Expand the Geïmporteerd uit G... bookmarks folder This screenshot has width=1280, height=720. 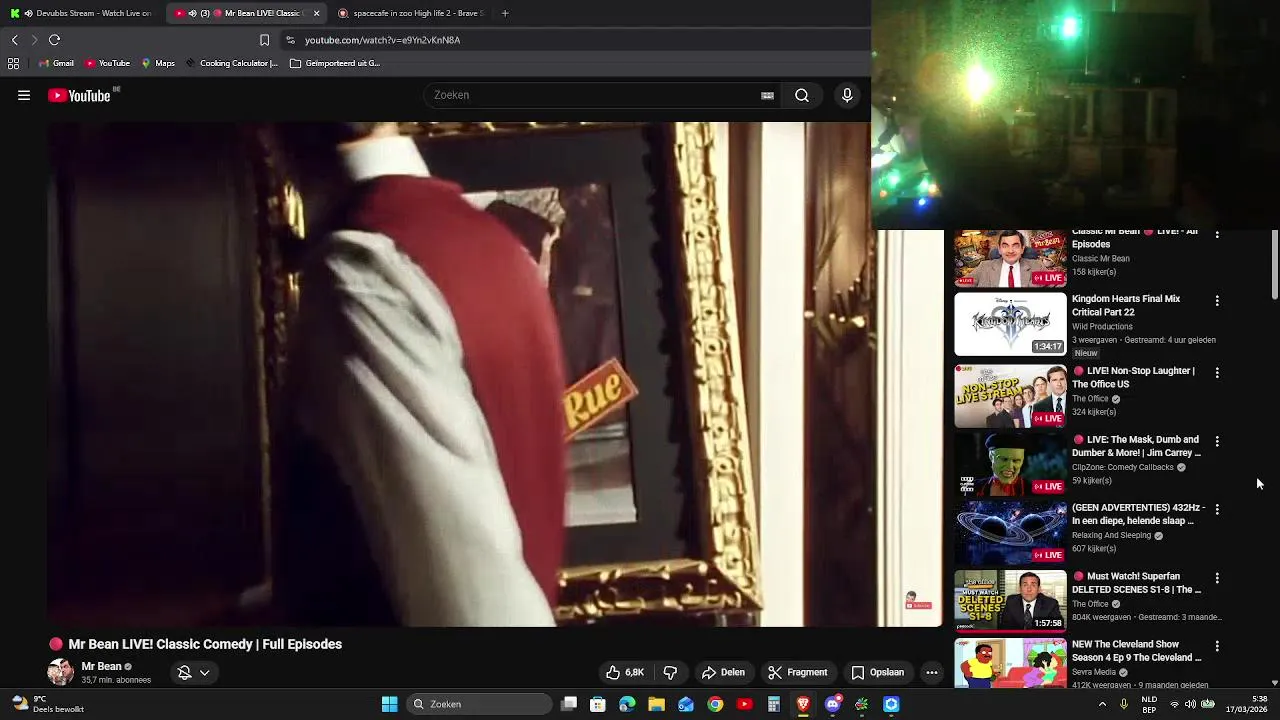(335, 63)
